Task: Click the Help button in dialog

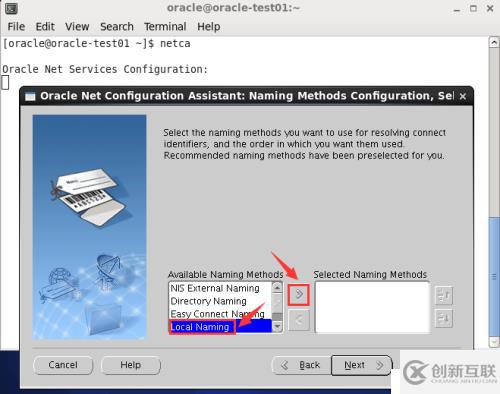Action: [x=131, y=365]
